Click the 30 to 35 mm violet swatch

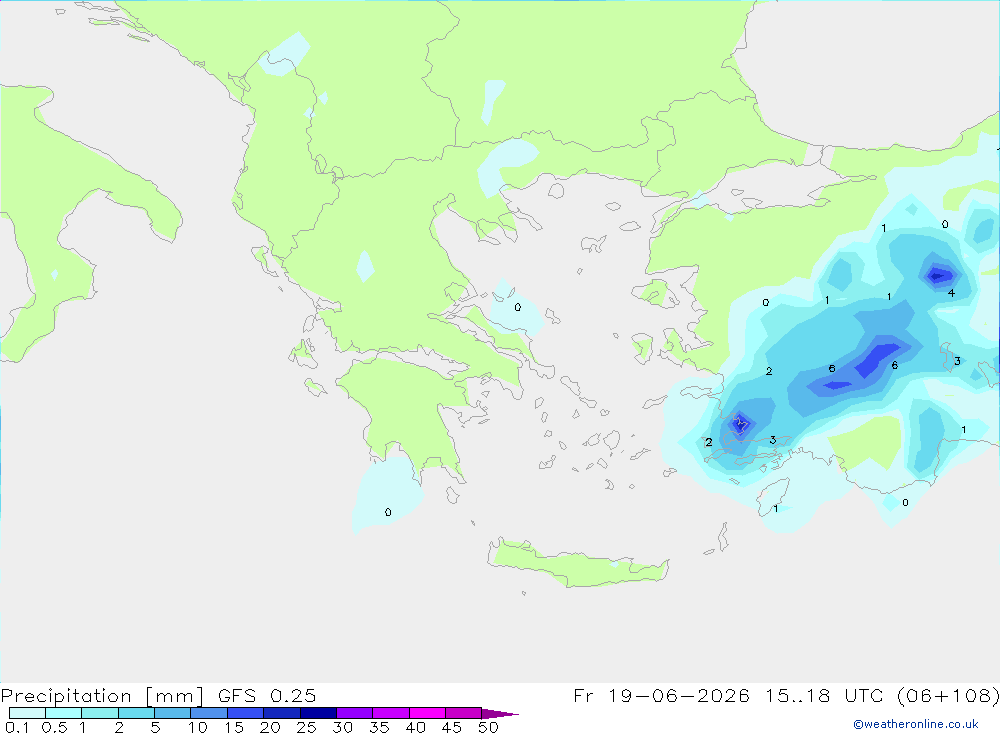click(354, 713)
